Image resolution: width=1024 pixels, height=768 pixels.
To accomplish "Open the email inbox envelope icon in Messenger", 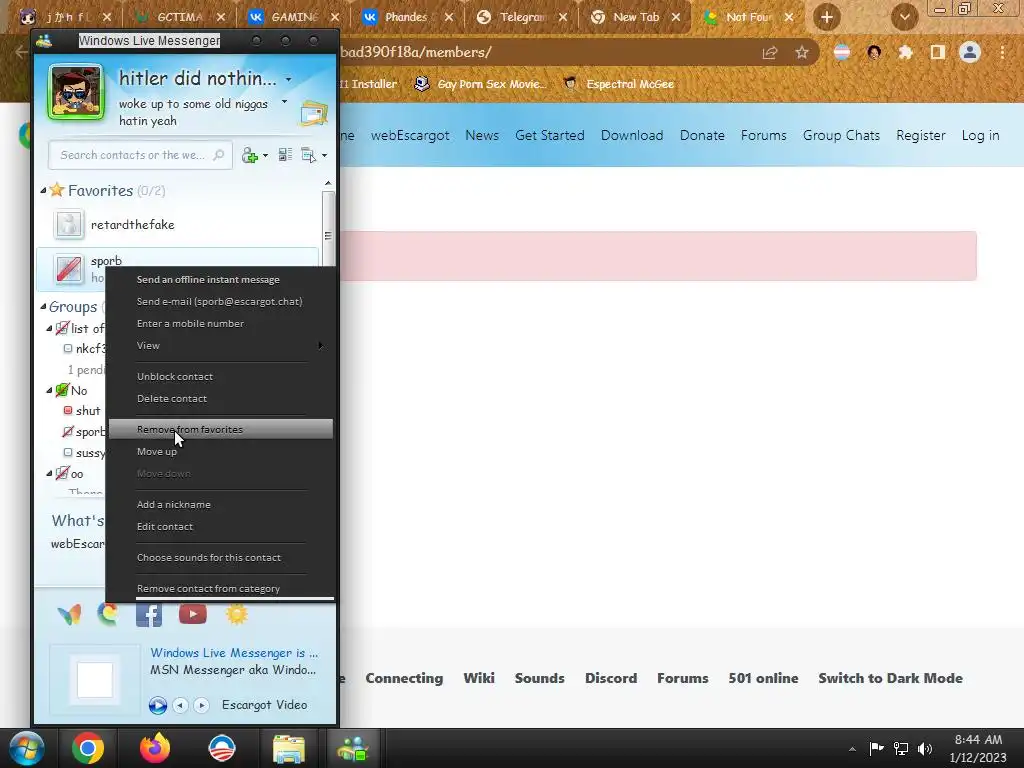I will pos(314,113).
